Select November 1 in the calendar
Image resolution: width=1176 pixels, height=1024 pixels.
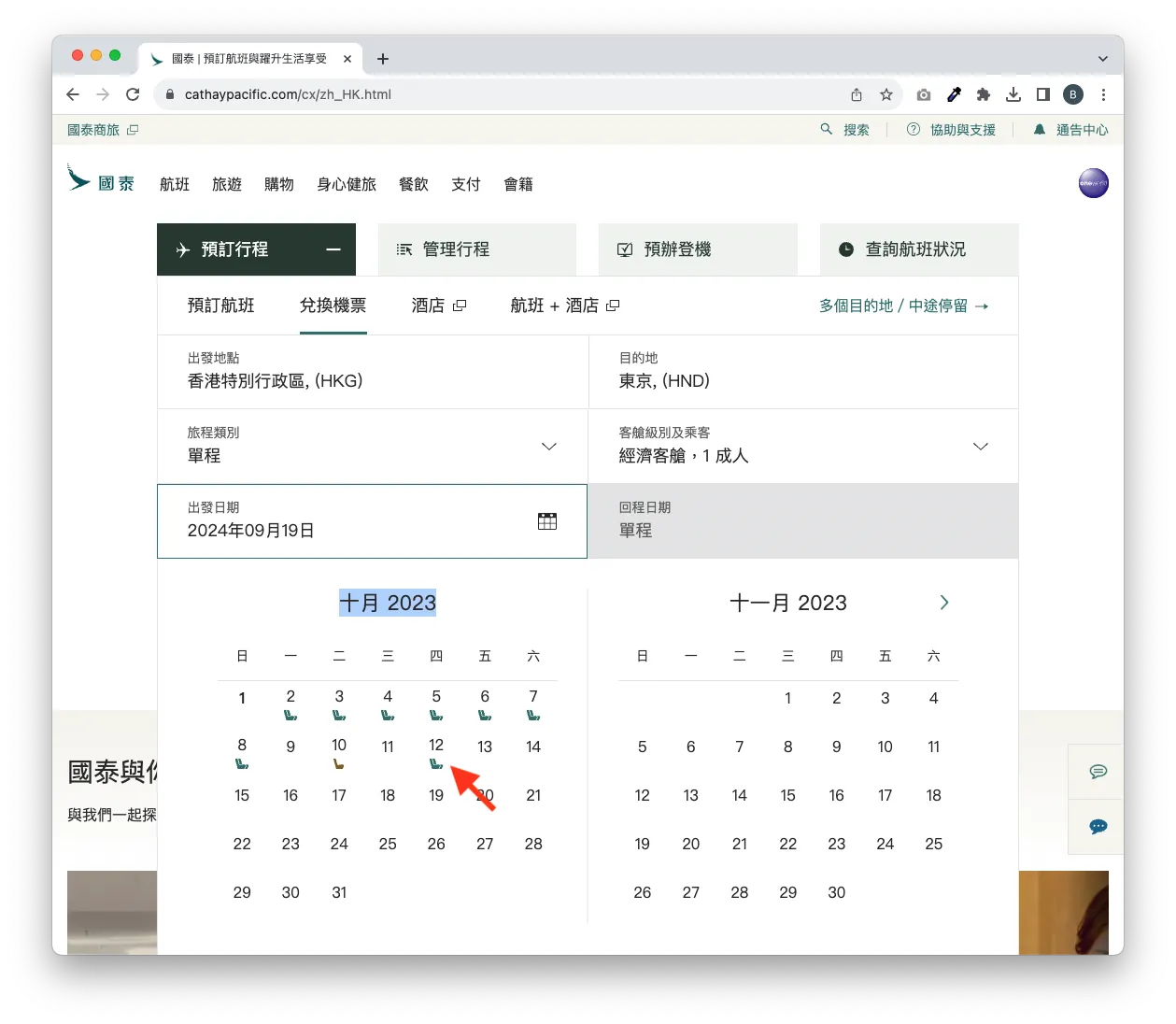pyautogui.click(x=788, y=698)
